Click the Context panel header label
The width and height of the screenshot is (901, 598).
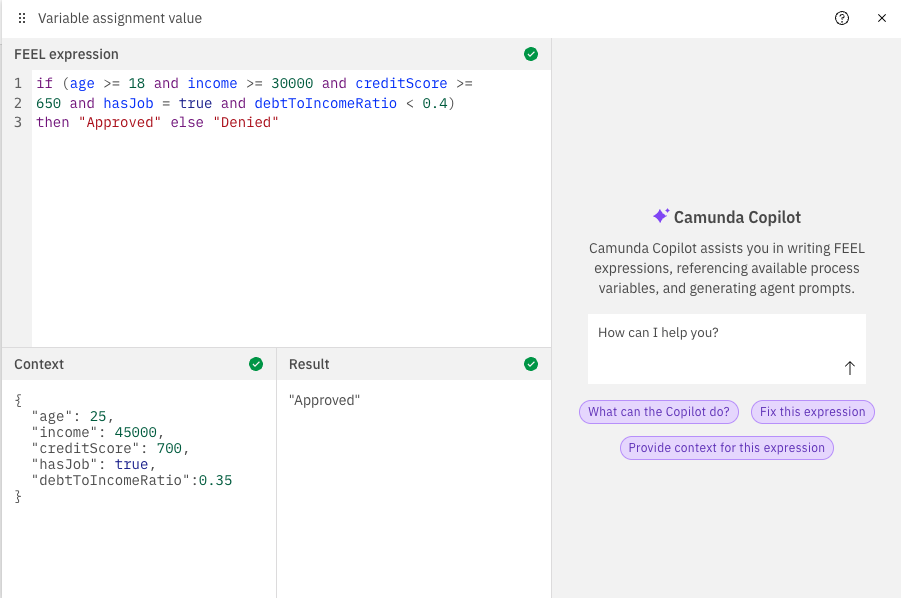tap(39, 364)
